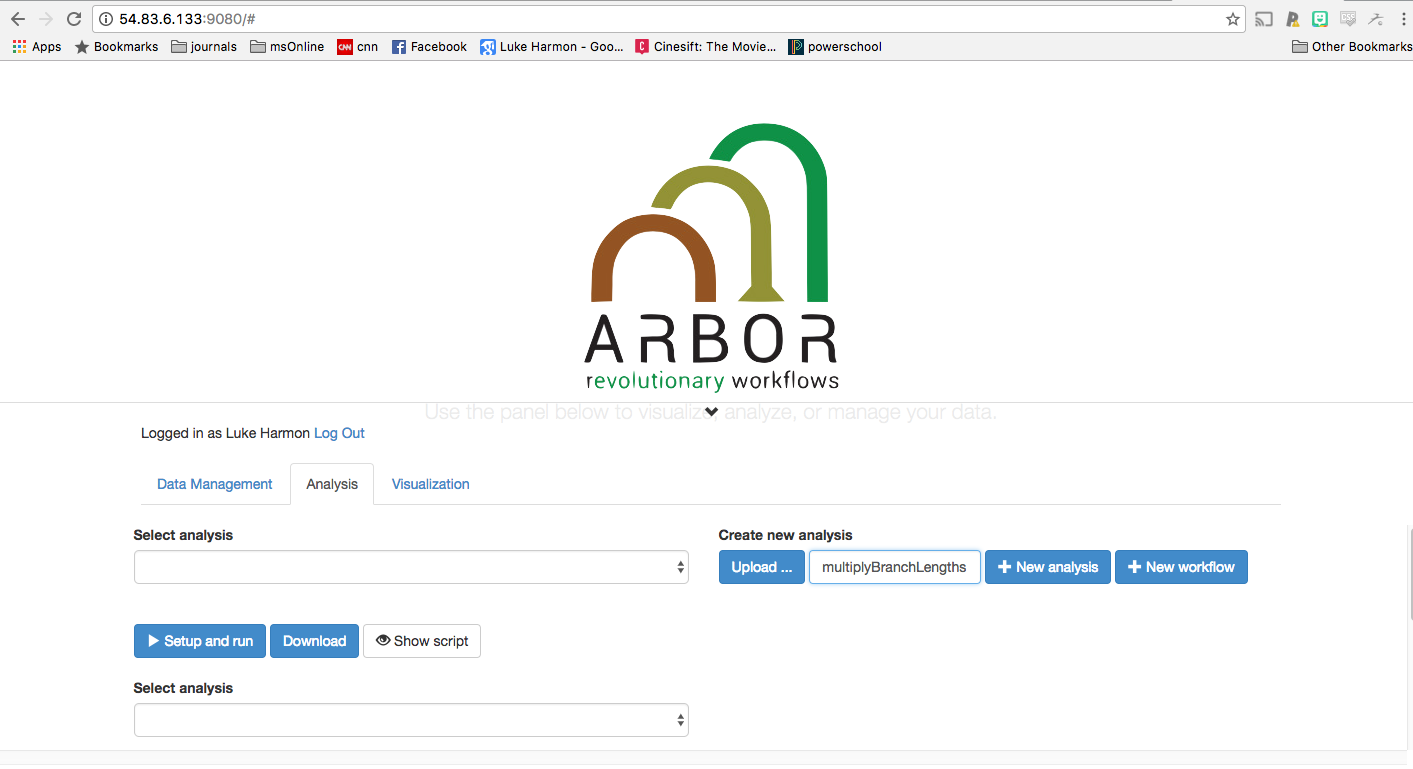Click the Upload ... button
The width and height of the screenshot is (1413, 769).
point(761,567)
